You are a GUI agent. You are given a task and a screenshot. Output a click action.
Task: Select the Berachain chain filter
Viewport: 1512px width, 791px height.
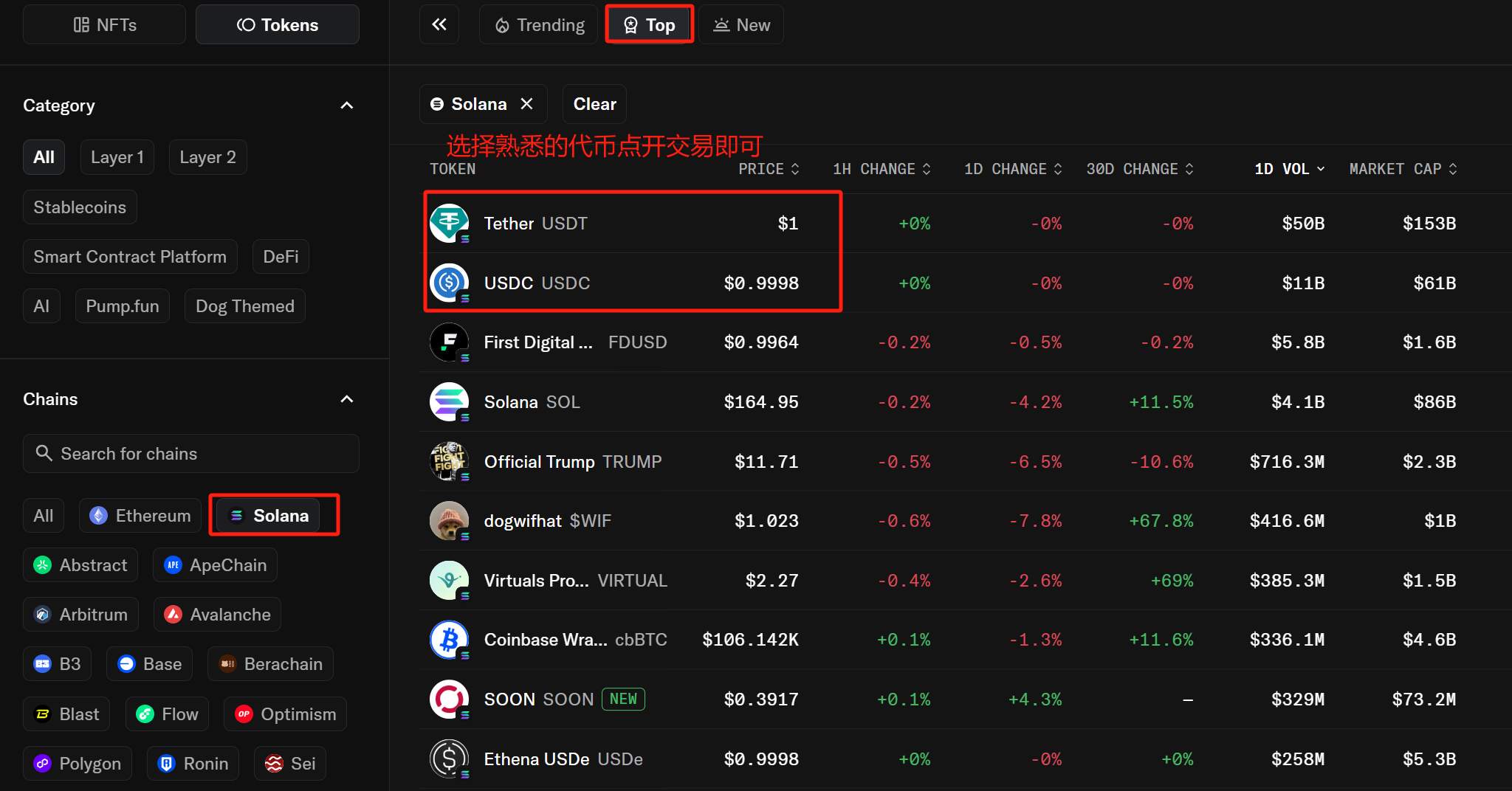pos(271,664)
